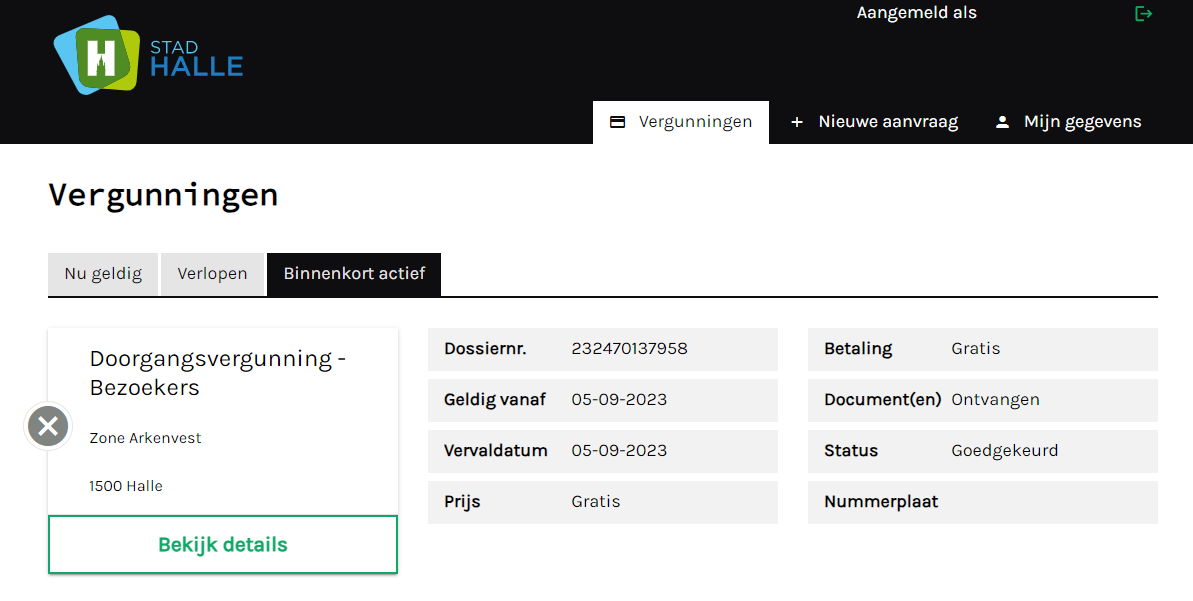Open the Vergunningen menu item
Viewport: 1193px width, 601px height.
(697, 121)
